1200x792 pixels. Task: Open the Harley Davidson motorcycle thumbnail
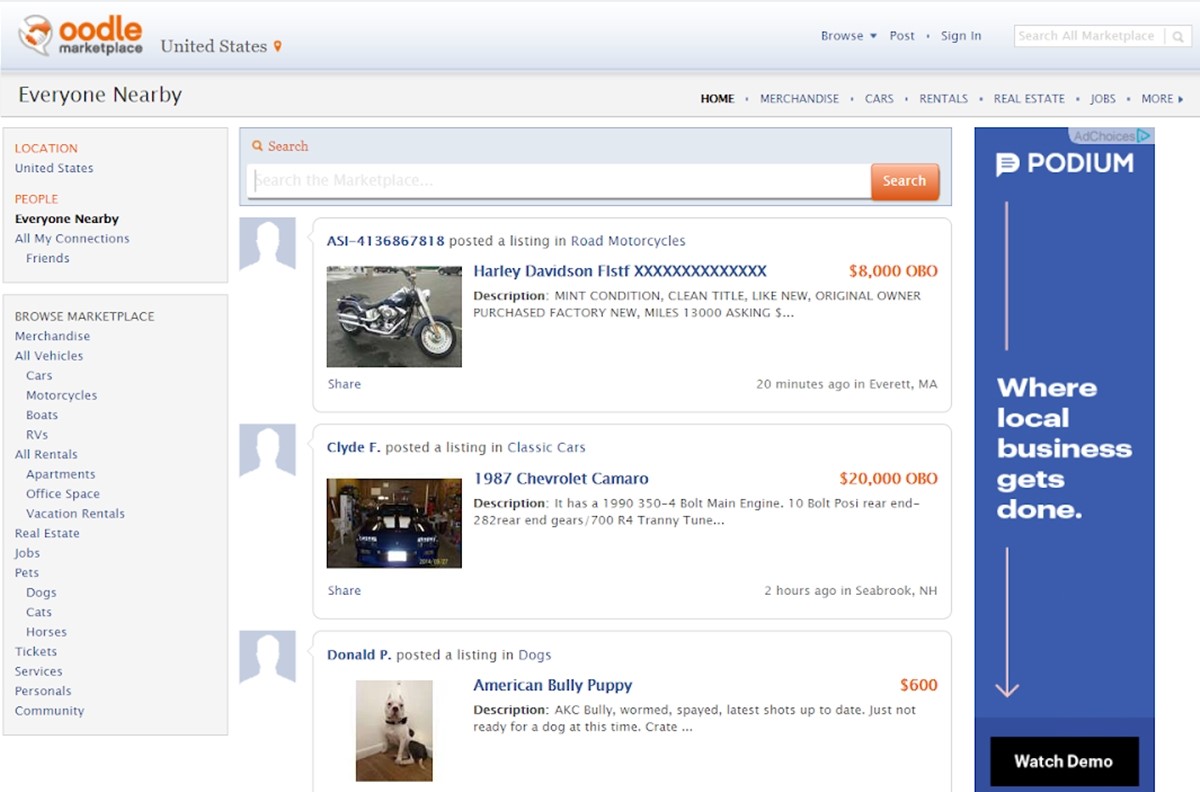click(x=394, y=316)
